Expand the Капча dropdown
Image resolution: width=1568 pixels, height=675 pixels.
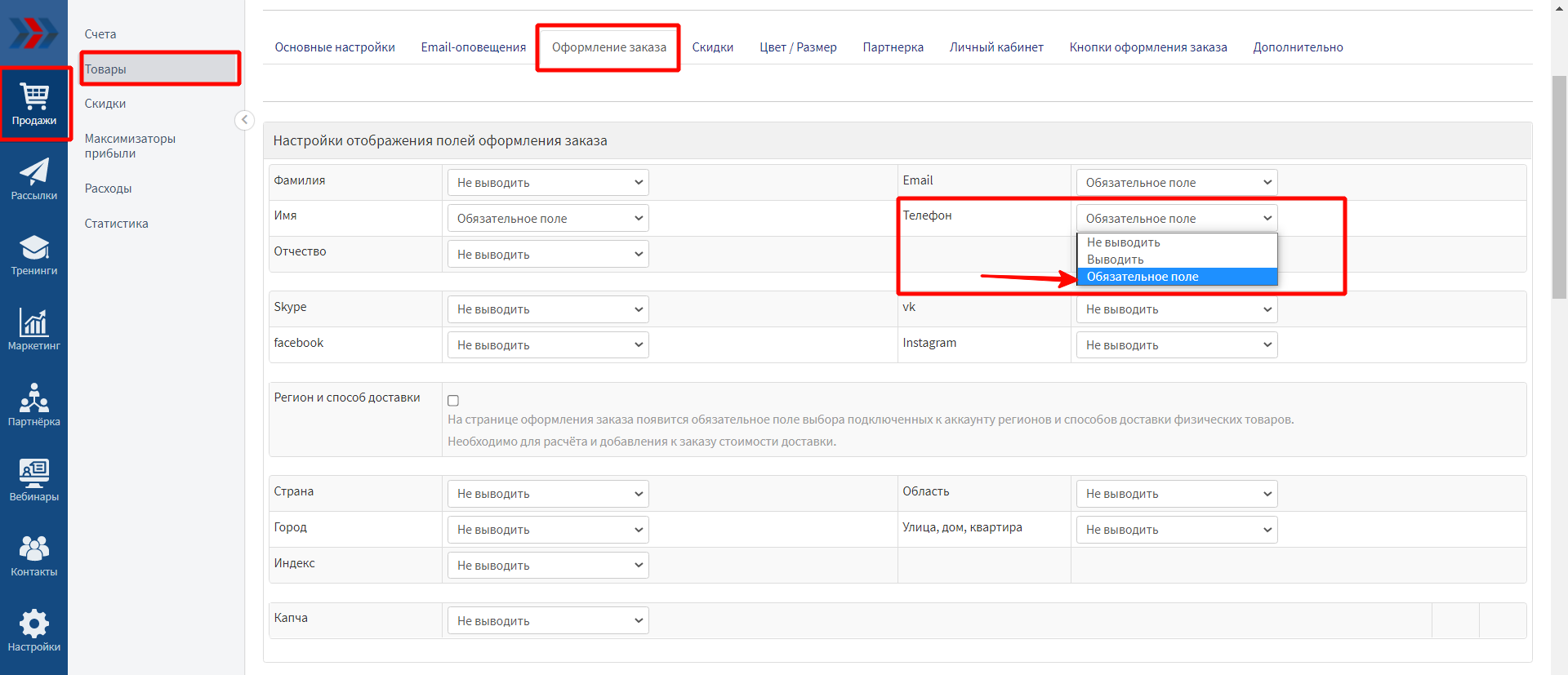[547, 621]
